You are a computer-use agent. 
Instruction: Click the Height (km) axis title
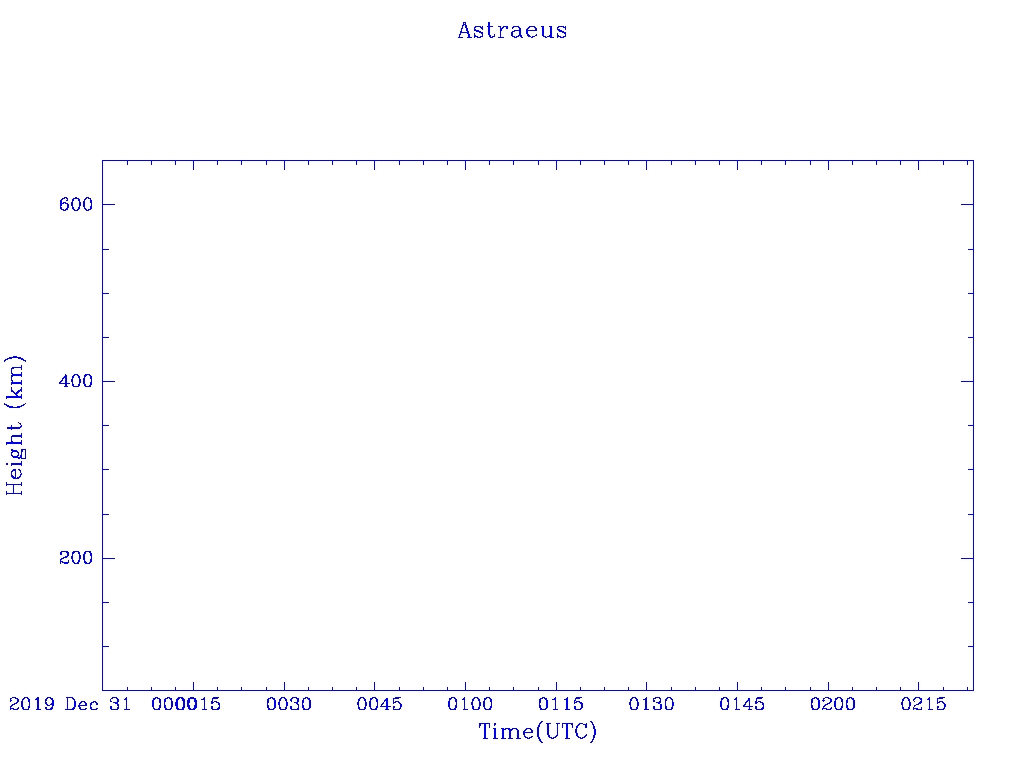(x=15, y=426)
